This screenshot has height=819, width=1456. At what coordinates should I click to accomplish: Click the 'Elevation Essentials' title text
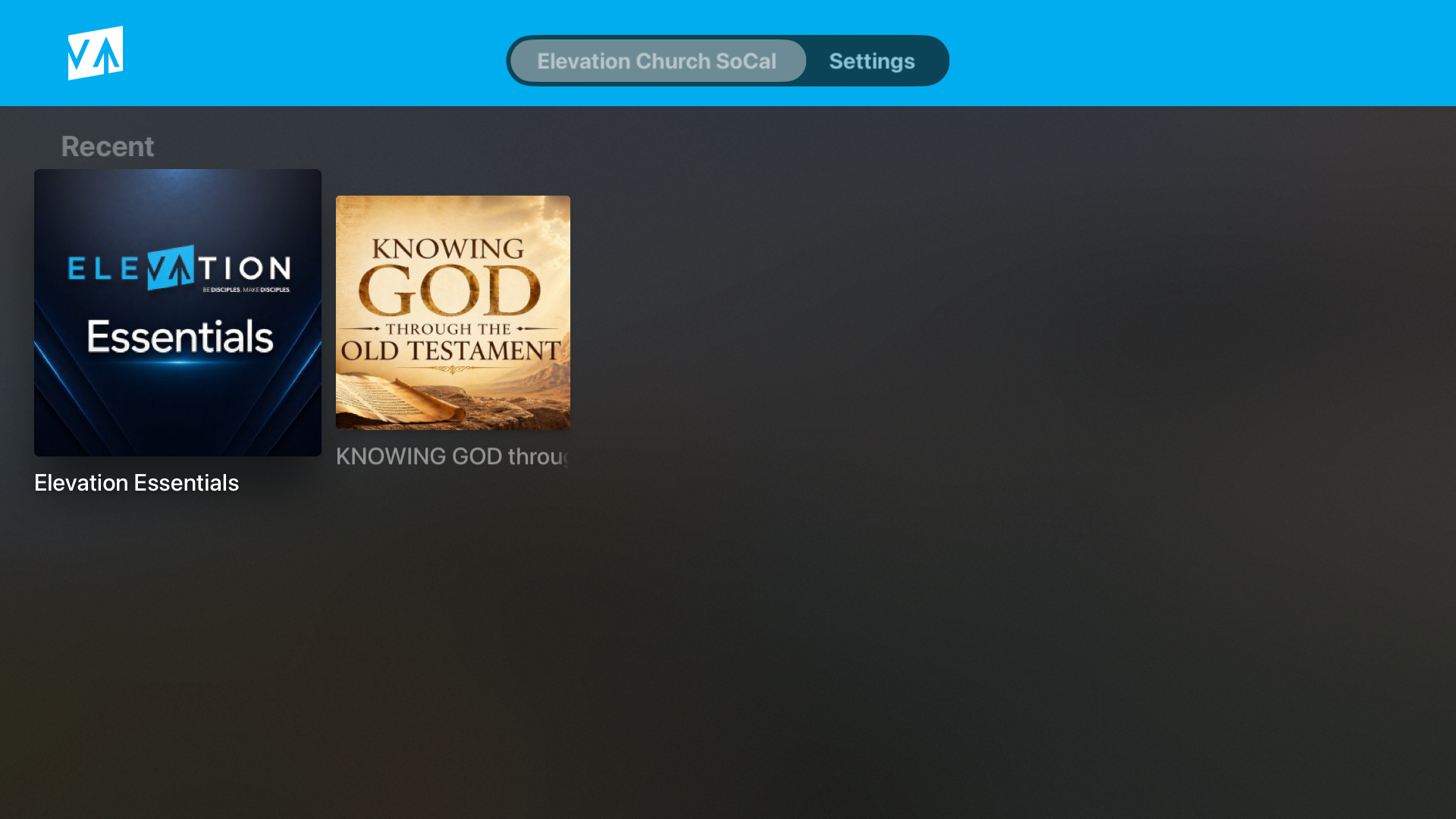136,483
